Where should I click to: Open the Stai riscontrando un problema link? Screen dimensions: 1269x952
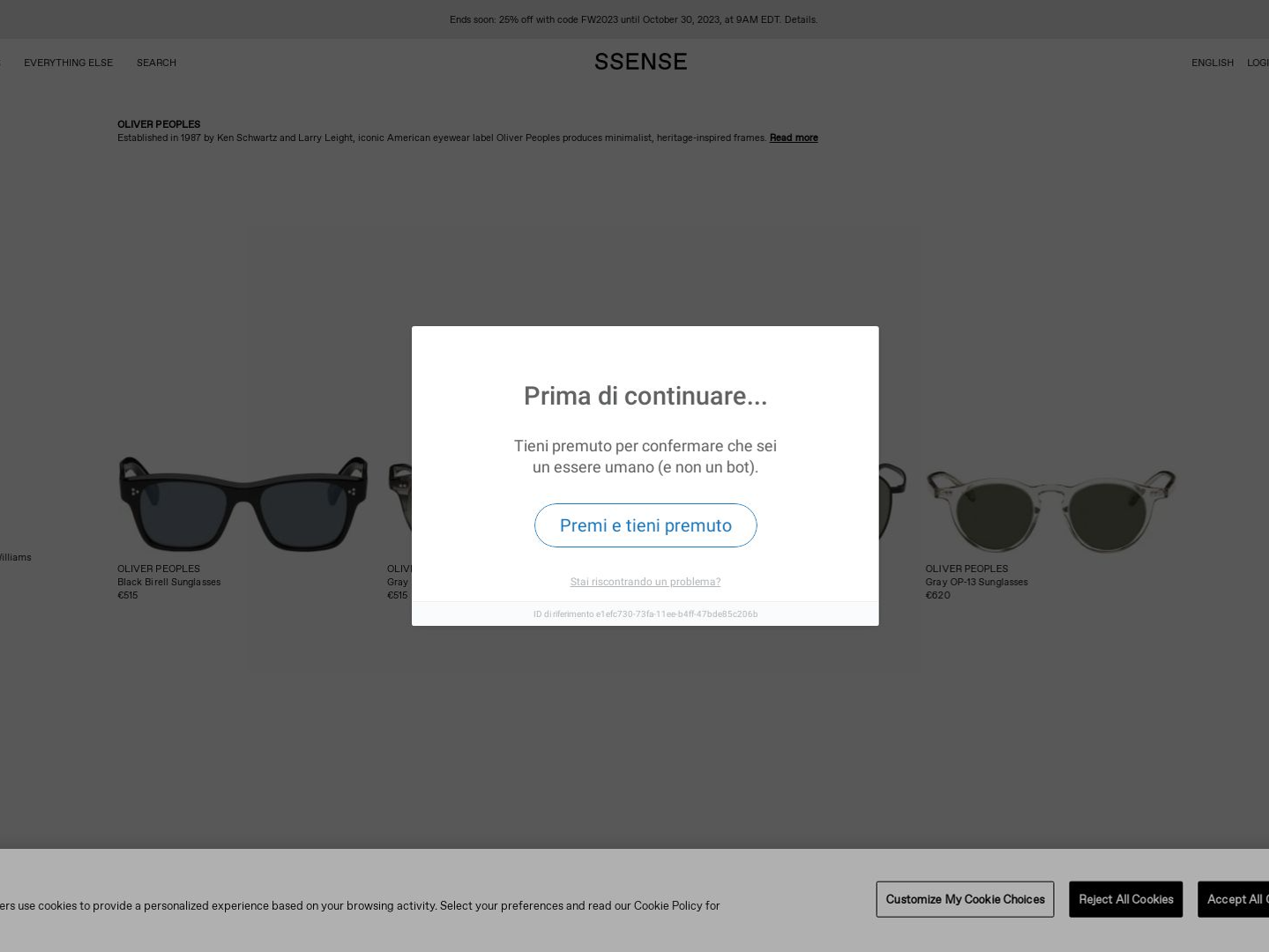[646, 582]
